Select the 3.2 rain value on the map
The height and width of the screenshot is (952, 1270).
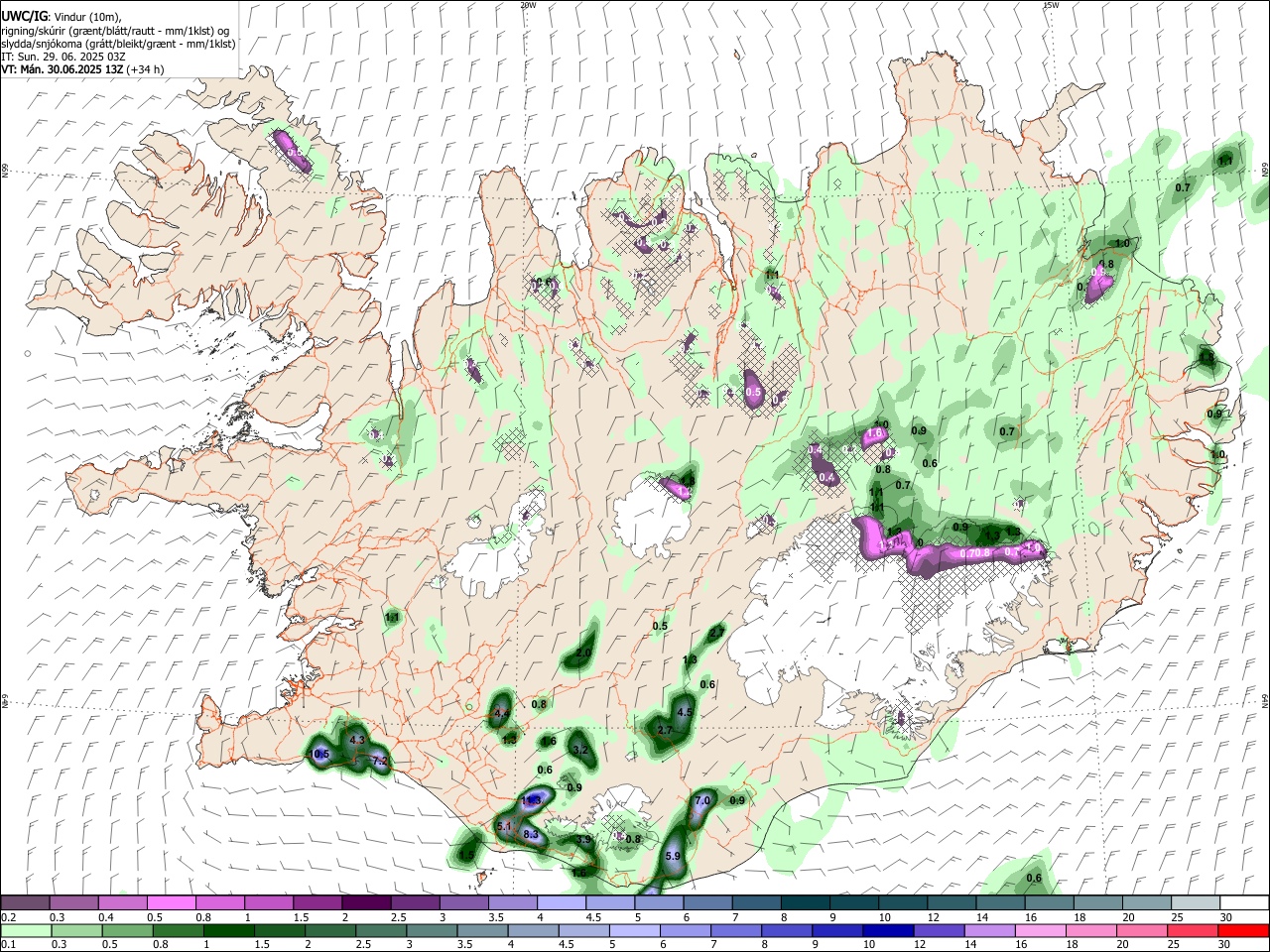coord(580,750)
